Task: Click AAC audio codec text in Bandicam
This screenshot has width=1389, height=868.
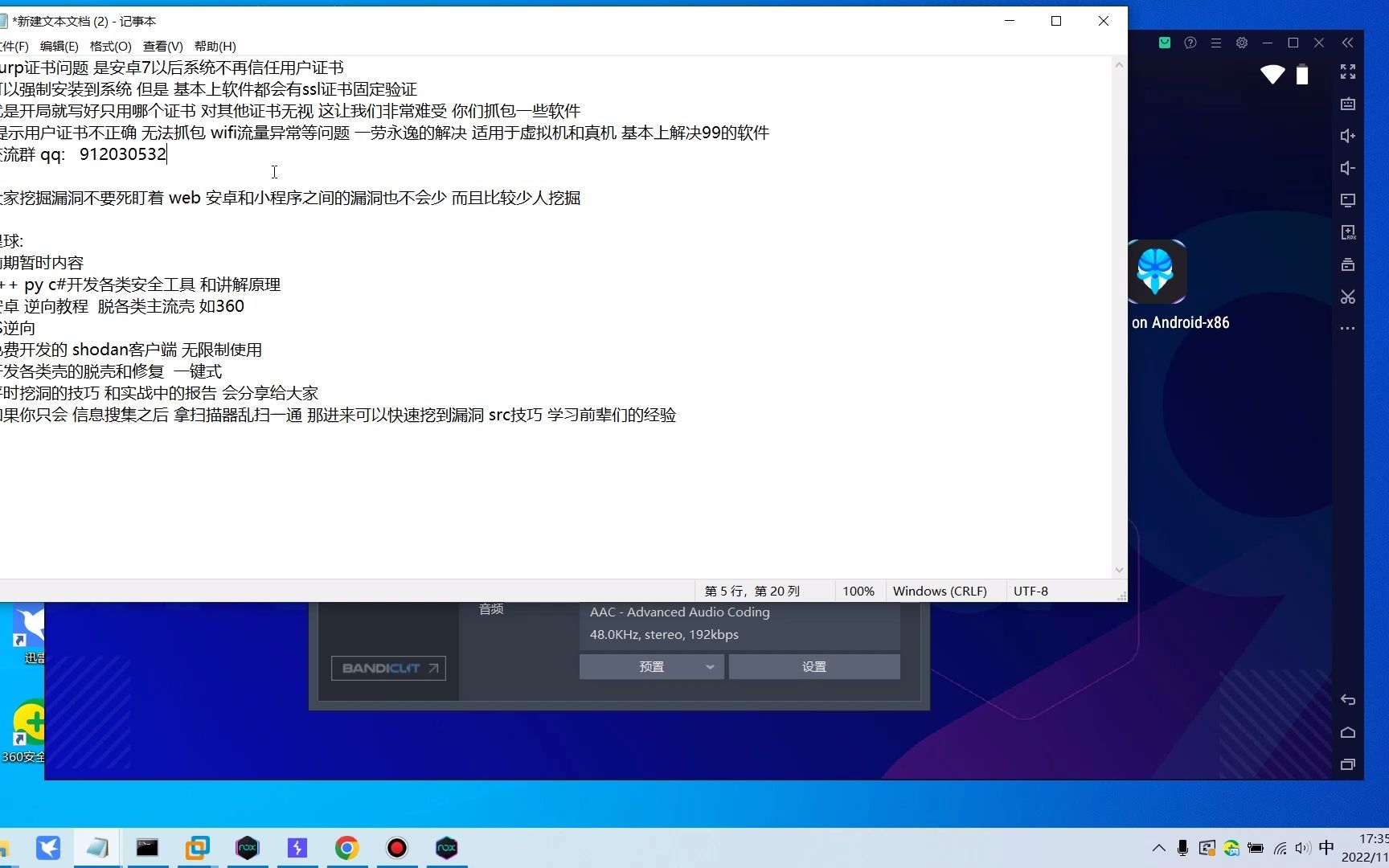Action: click(x=679, y=612)
